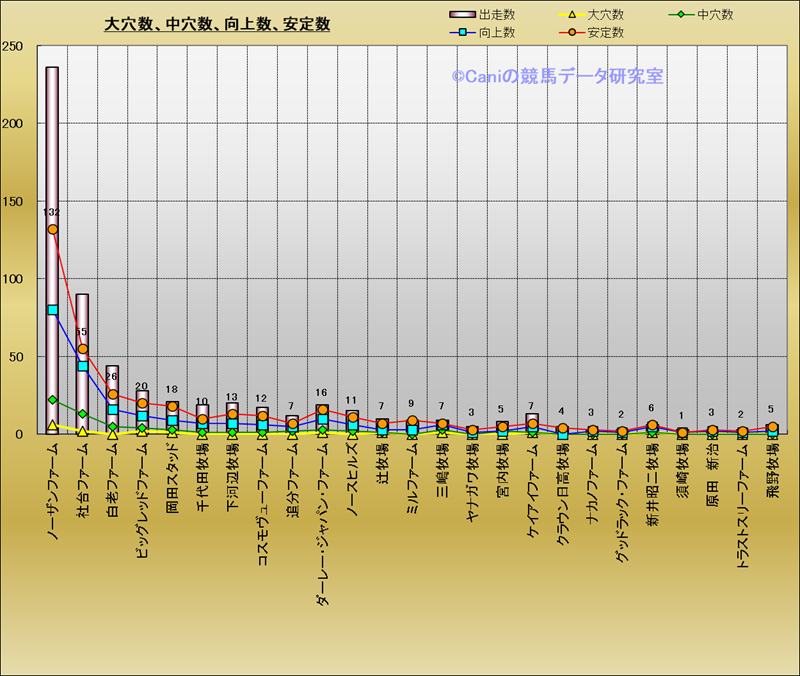Click the cyan square 向上数 legend marker
This screenshot has height=676, width=800.
coord(463,33)
